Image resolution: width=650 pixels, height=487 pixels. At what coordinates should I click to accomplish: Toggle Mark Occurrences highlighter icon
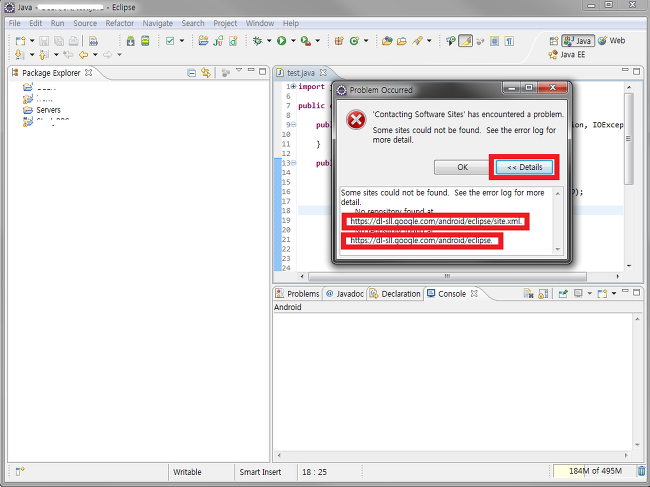[x=466, y=41]
